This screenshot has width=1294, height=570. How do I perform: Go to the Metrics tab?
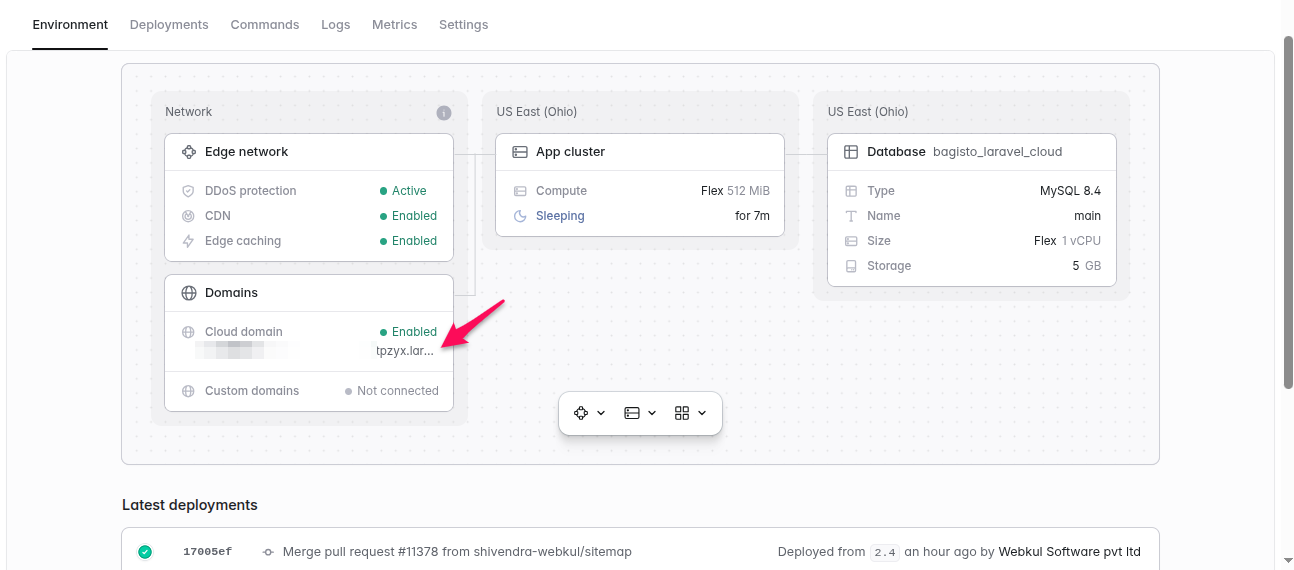coord(395,25)
